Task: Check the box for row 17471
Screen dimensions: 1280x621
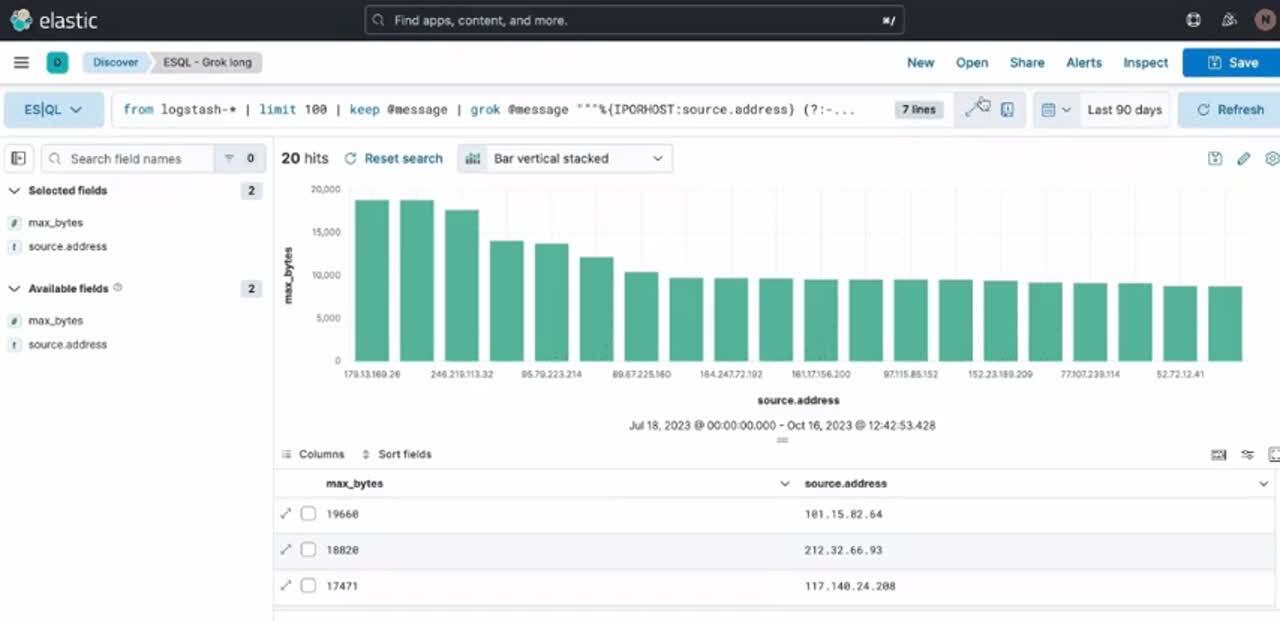Action: pyautogui.click(x=308, y=585)
